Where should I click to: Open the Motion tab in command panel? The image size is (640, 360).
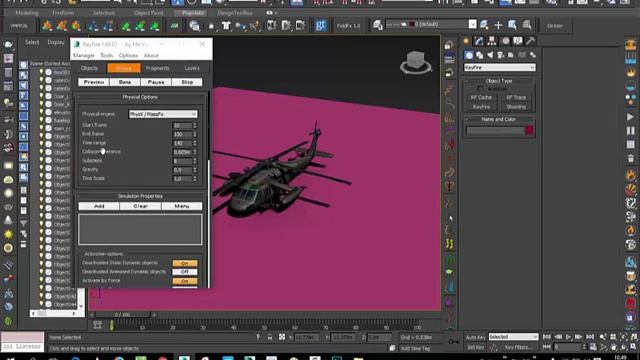click(x=506, y=41)
